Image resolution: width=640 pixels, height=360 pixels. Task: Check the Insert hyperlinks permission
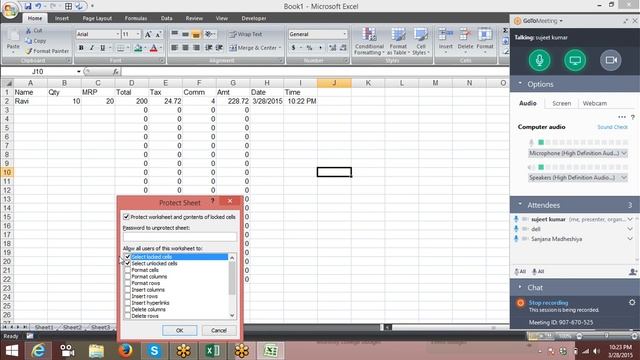(x=128, y=303)
